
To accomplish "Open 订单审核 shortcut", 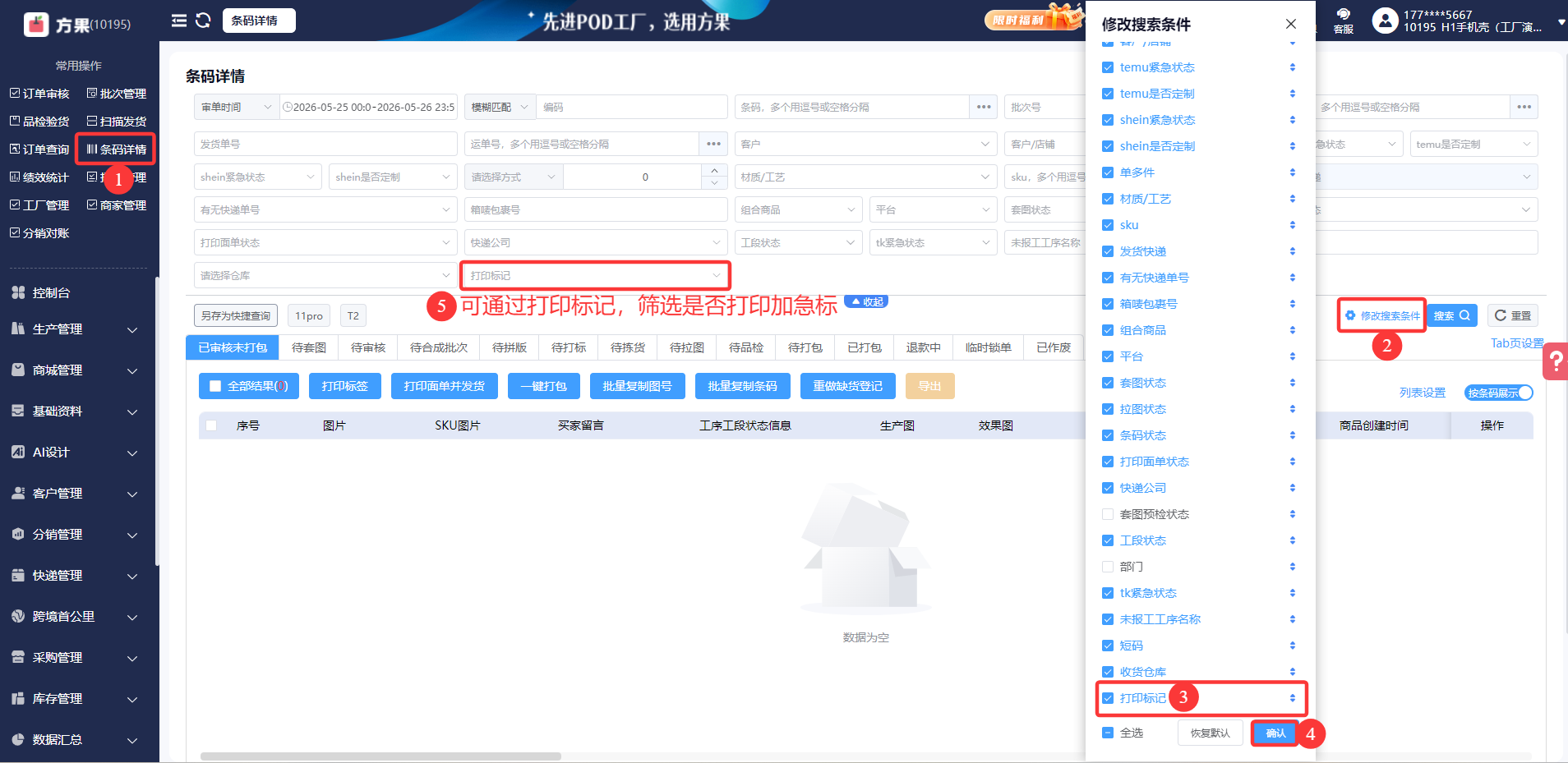I will coord(39,94).
